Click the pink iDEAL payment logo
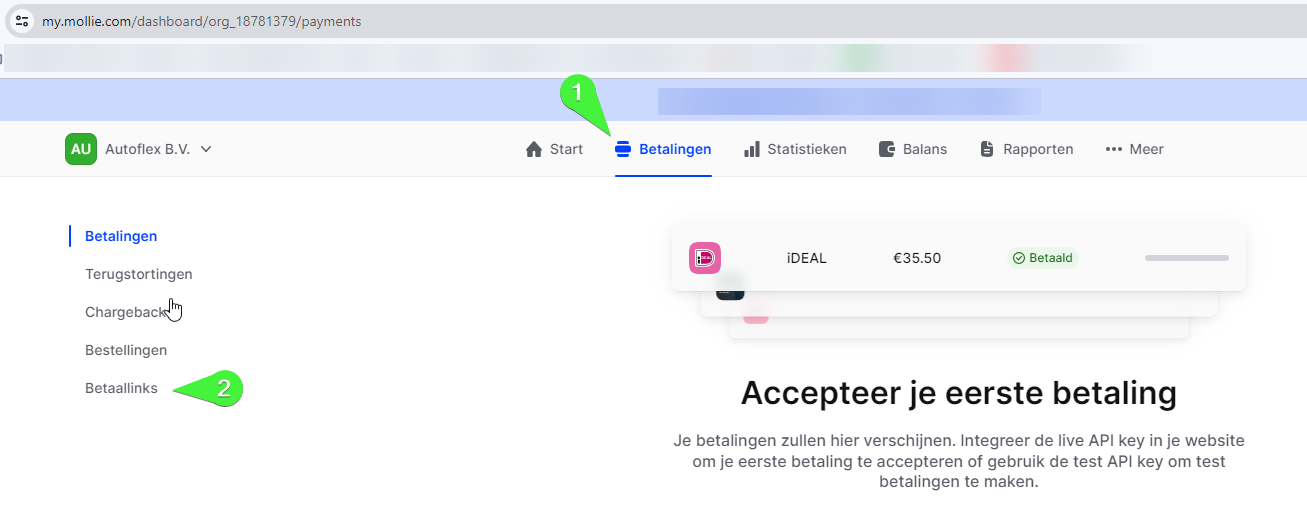The image size is (1307, 531). pyautogui.click(x=705, y=258)
